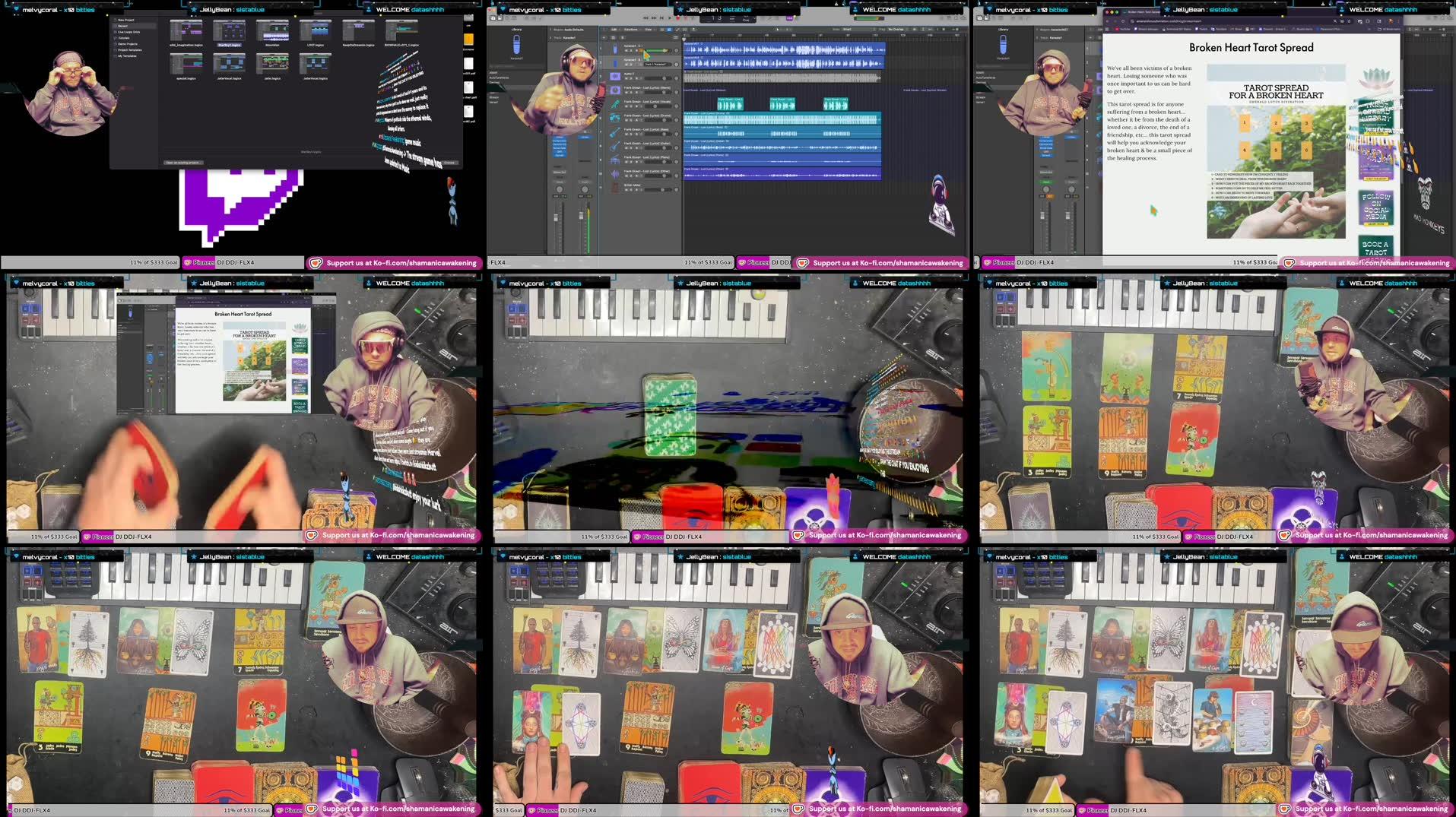The height and width of the screenshot is (817, 1456).
Task: Open the Functions menu in the tracks area
Action: [x=630, y=29]
